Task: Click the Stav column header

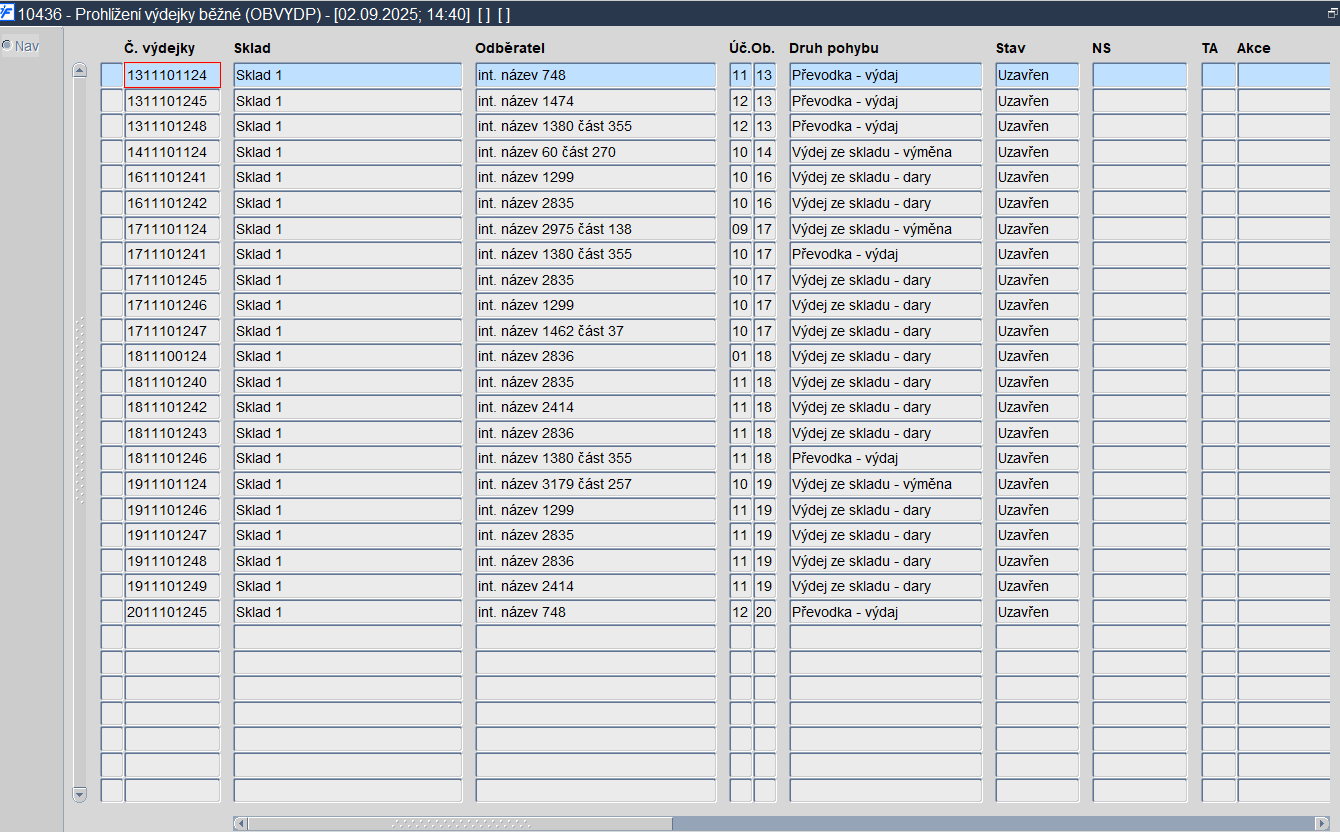Action: click(x=1010, y=48)
